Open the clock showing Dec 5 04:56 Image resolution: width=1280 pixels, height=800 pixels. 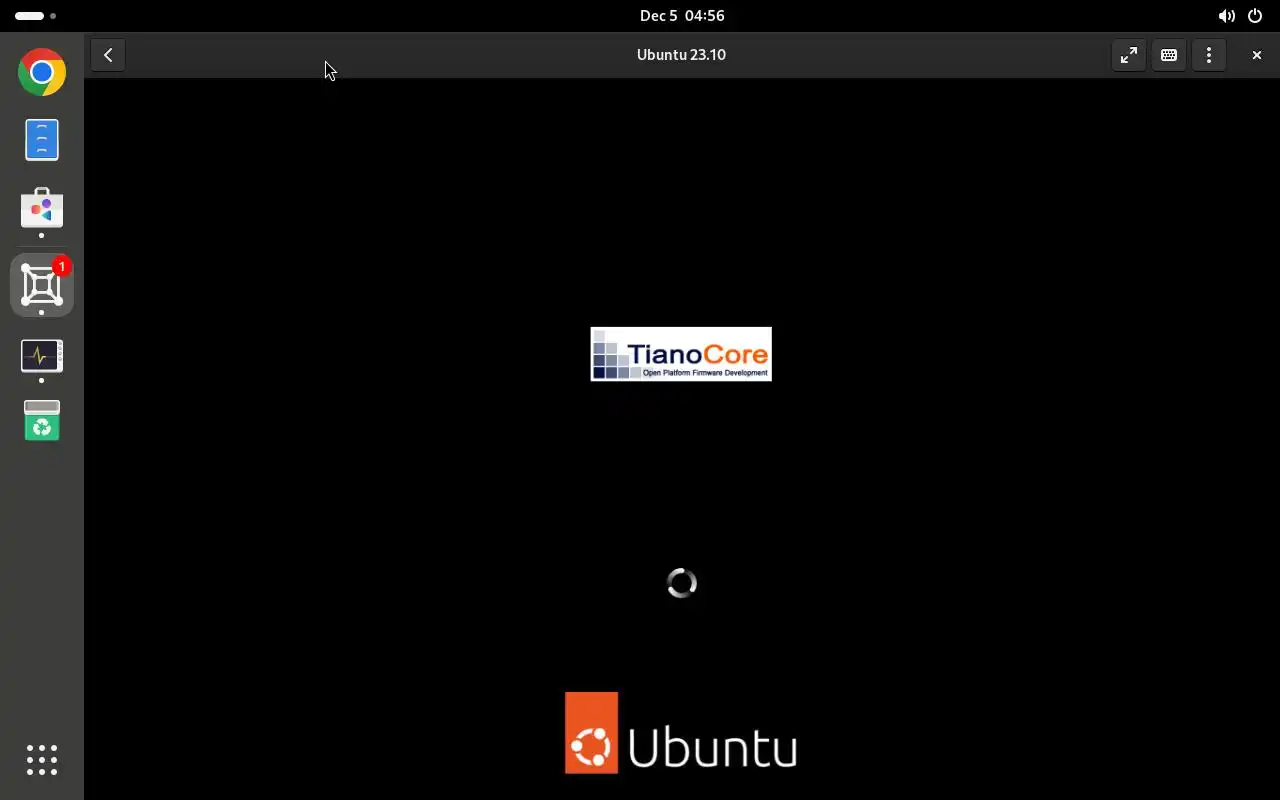click(682, 16)
